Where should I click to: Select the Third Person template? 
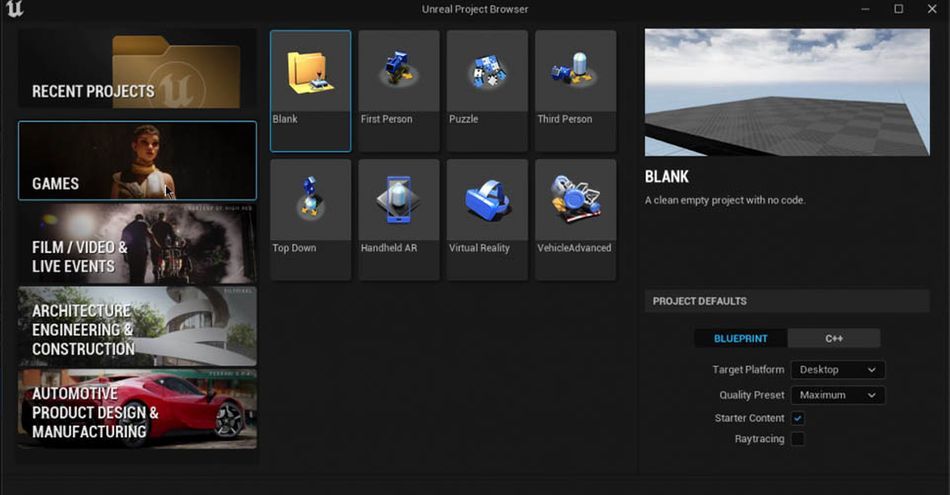[576, 91]
